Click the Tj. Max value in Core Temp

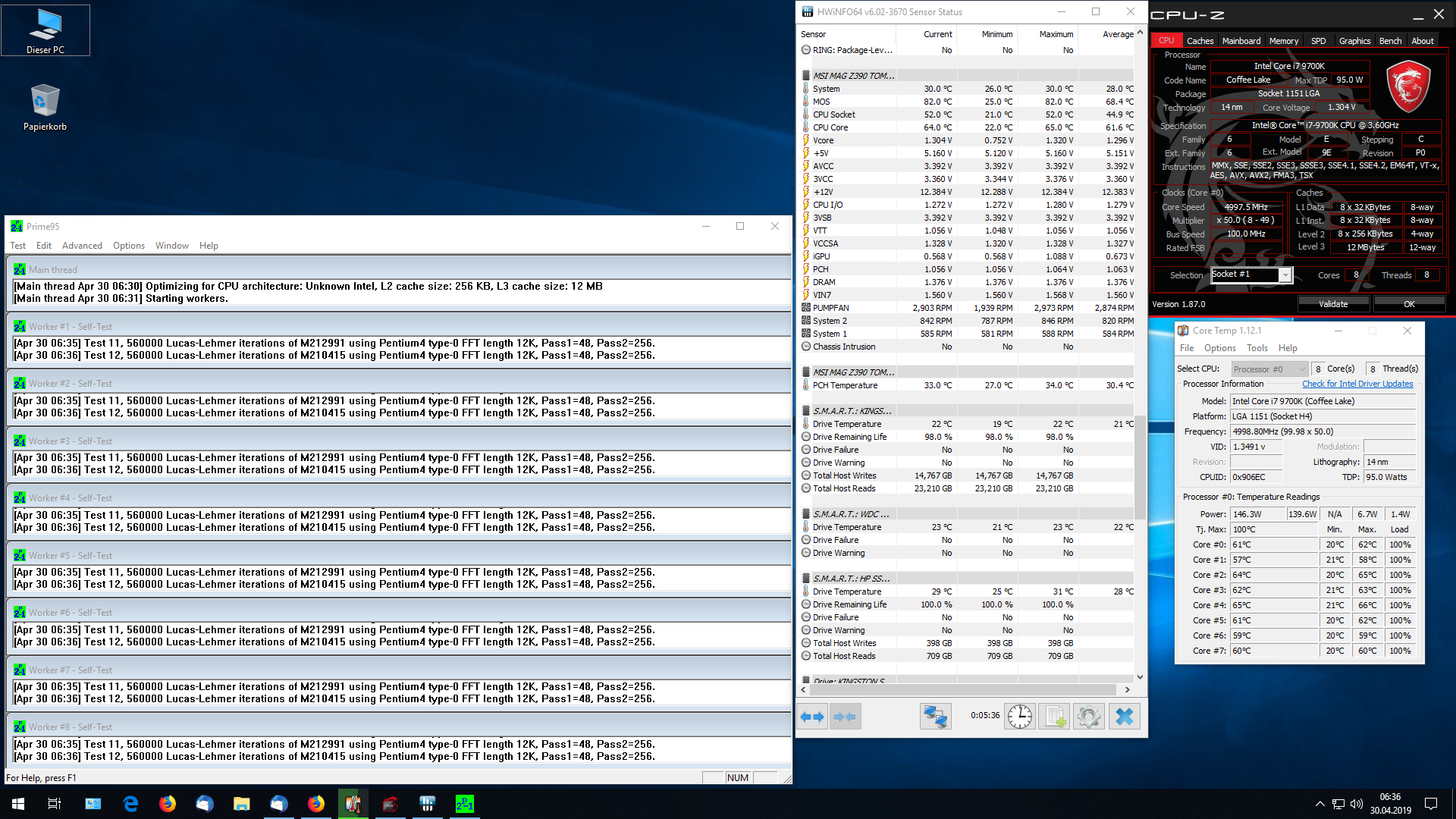coord(1274,529)
